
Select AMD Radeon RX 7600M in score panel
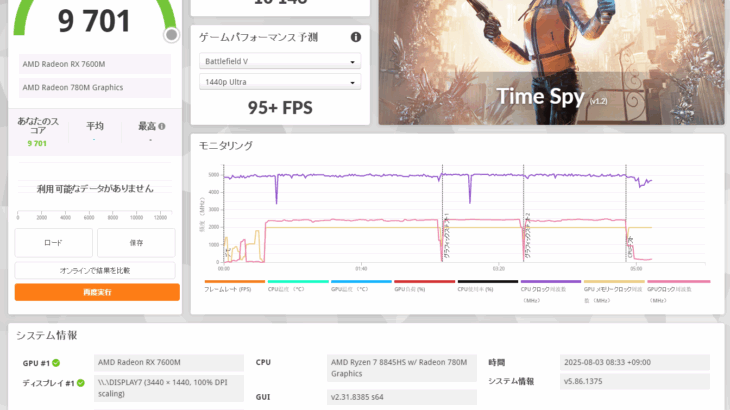95,64
